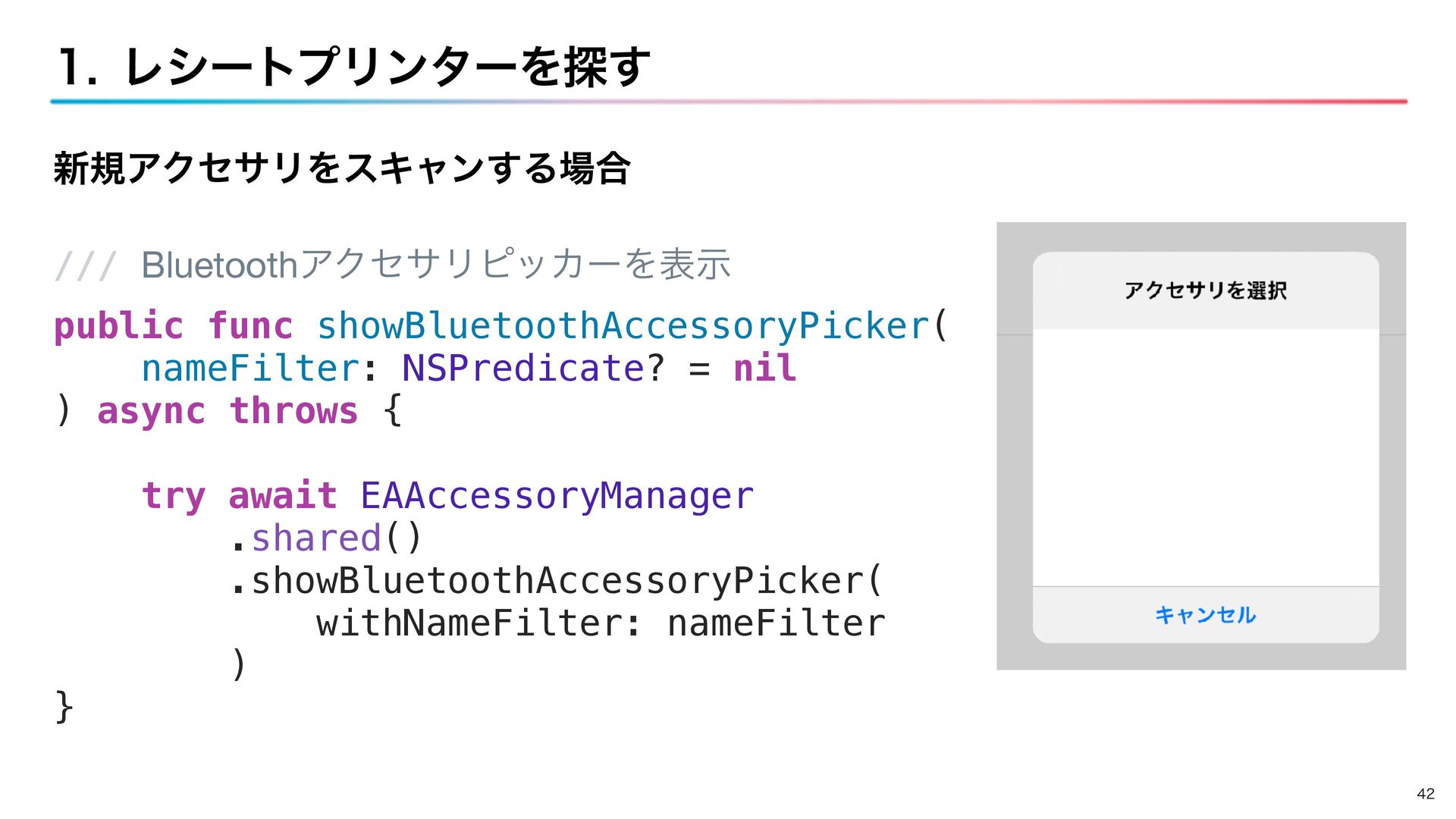Viewport: 1456px width, 819px height.
Task: Click the throws keyword
Action: pos(293,411)
